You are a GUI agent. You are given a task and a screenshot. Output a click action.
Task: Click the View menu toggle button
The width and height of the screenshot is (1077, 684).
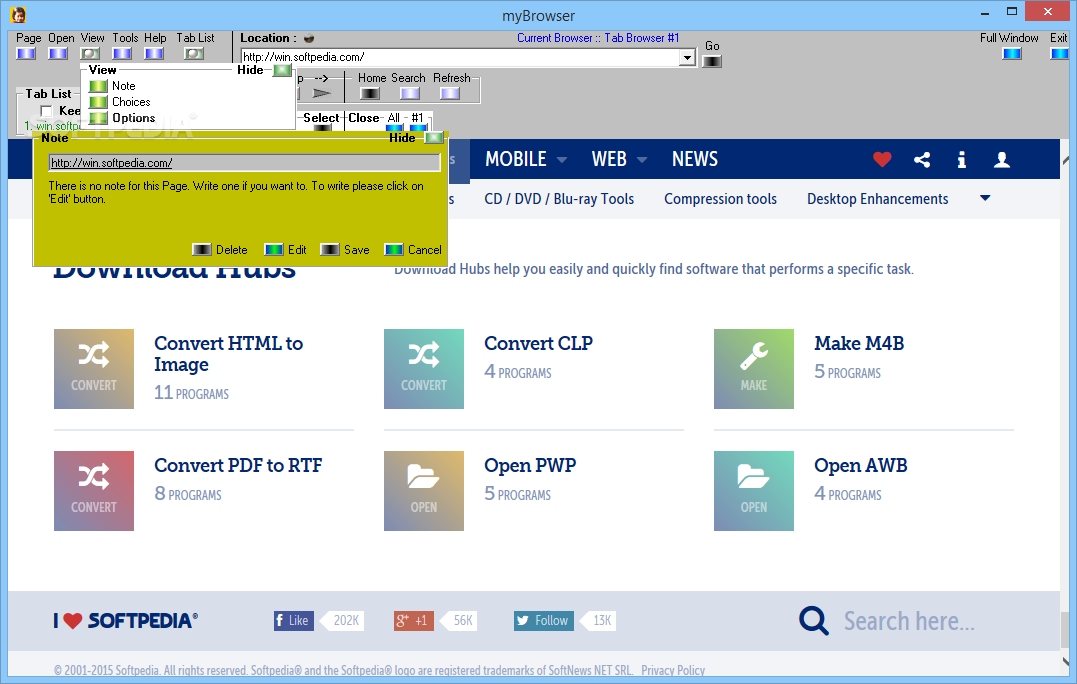[x=90, y=54]
